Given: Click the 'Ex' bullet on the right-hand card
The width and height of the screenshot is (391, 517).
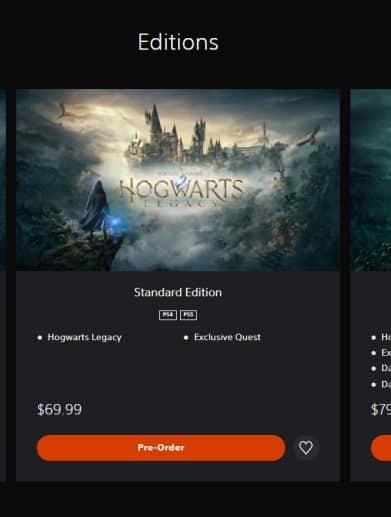Looking at the screenshot, I should [x=381, y=353].
